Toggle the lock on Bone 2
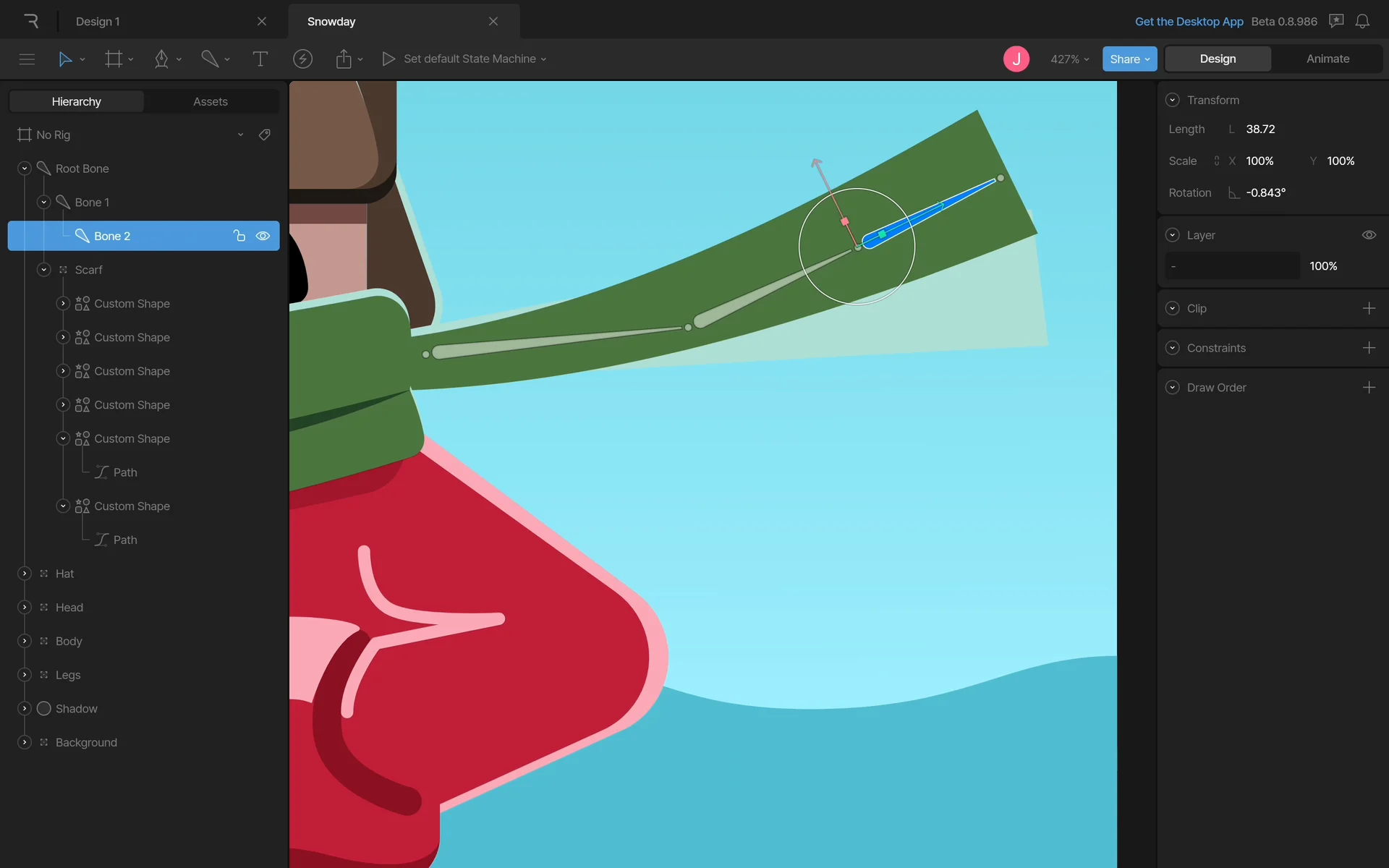Screen dimensions: 1389x868 [x=239, y=236]
